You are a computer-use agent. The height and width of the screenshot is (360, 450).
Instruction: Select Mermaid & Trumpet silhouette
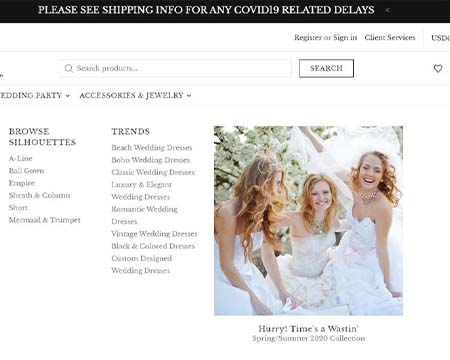[x=45, y=220]
